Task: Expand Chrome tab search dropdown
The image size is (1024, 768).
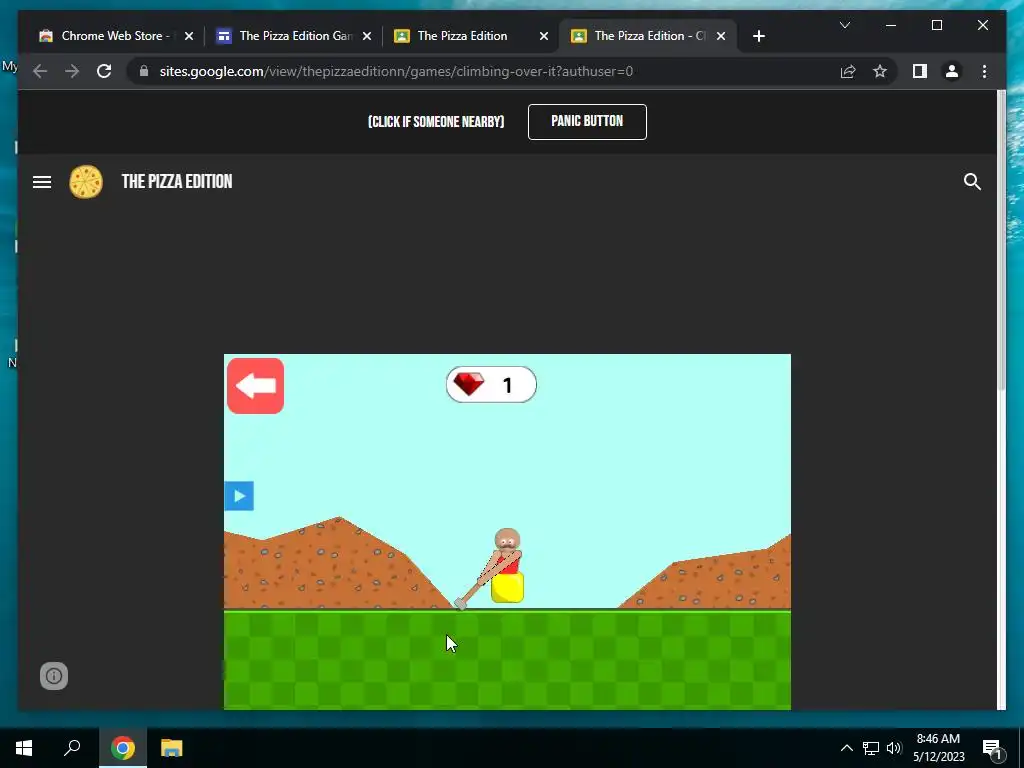Action: (844, 25)
